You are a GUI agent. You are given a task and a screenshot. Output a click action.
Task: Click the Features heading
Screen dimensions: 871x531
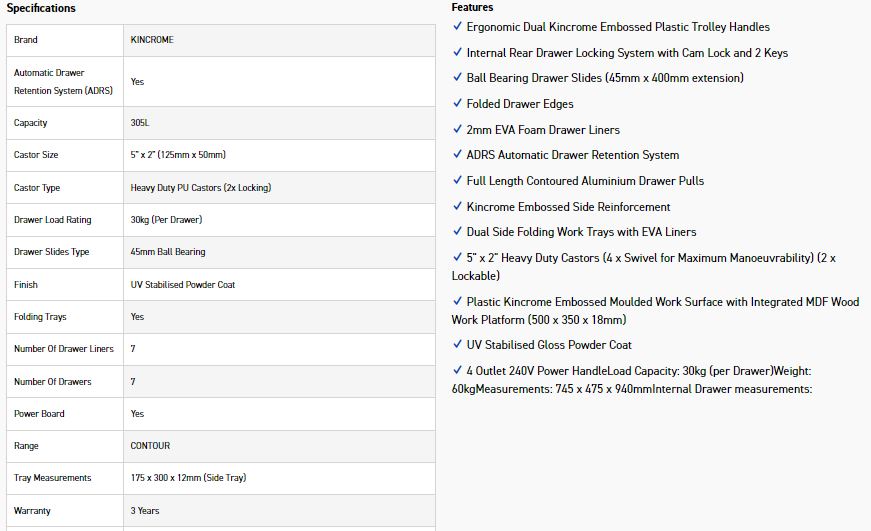coord(472,7)
